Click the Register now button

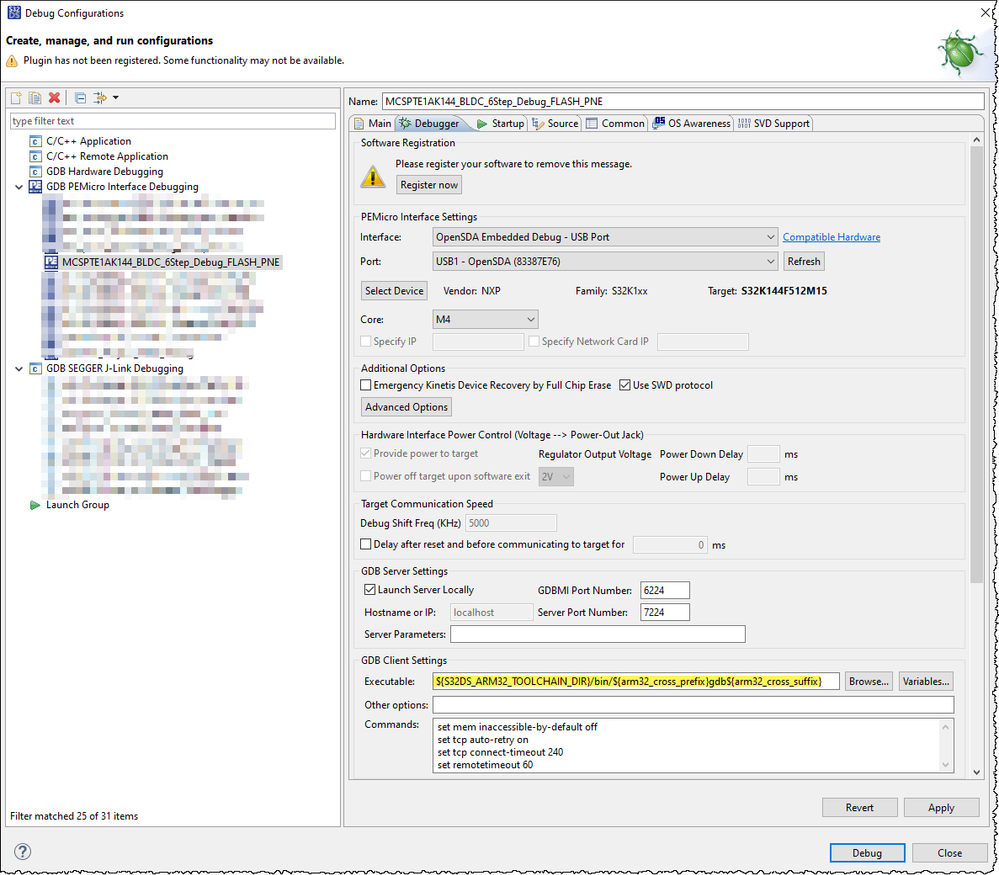tap(428, 184)
